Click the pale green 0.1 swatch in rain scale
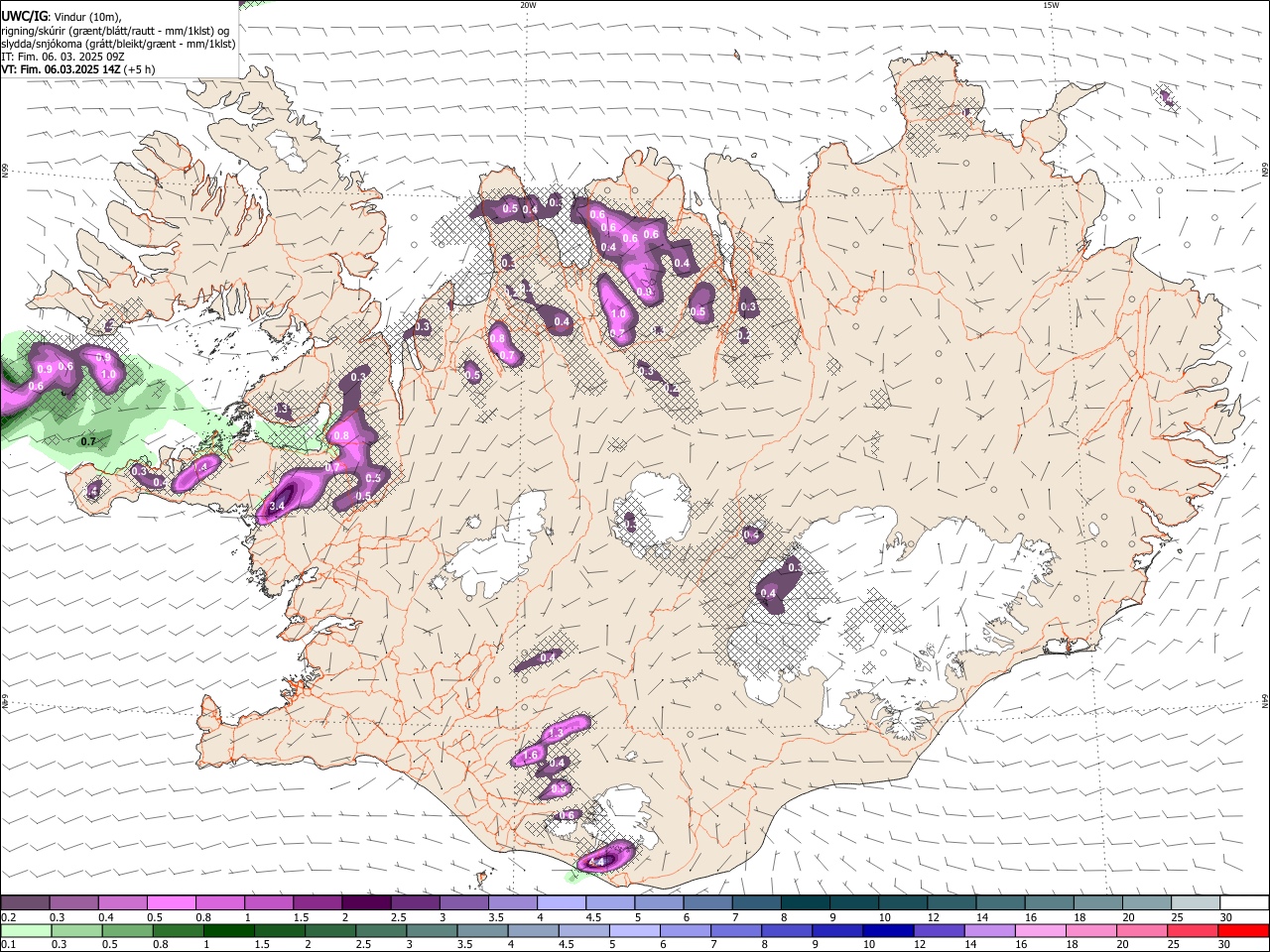The width and height of the screenshot is (1270, 952). (x=26, y=931)
